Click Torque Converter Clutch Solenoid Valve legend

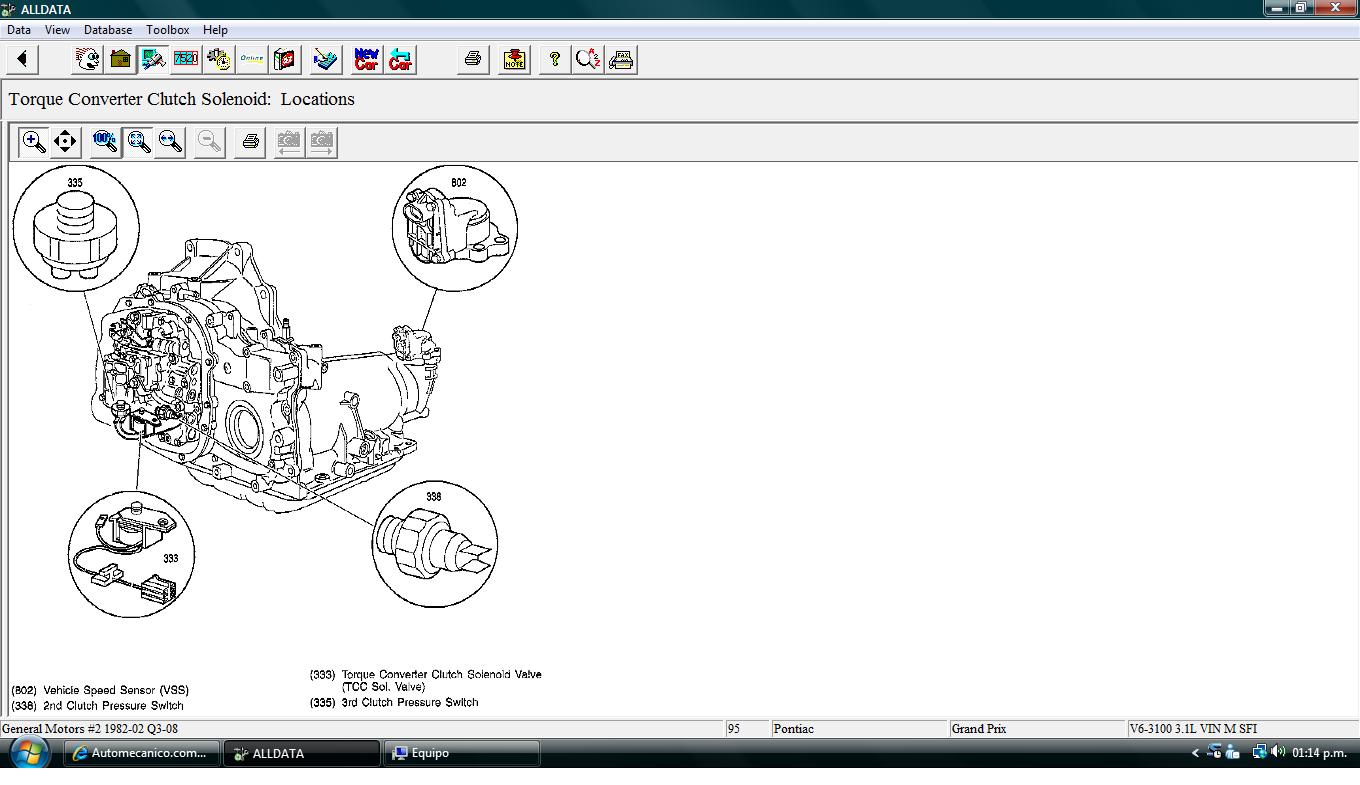426,680
